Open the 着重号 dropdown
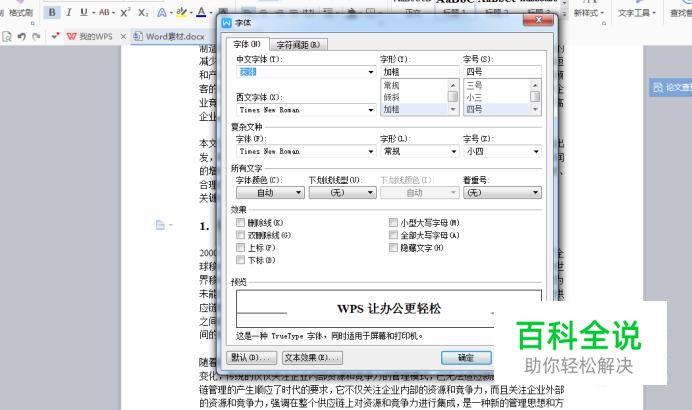Image resolution: width=692 pixels, height=410 pixels. click(x=502, y=192)
